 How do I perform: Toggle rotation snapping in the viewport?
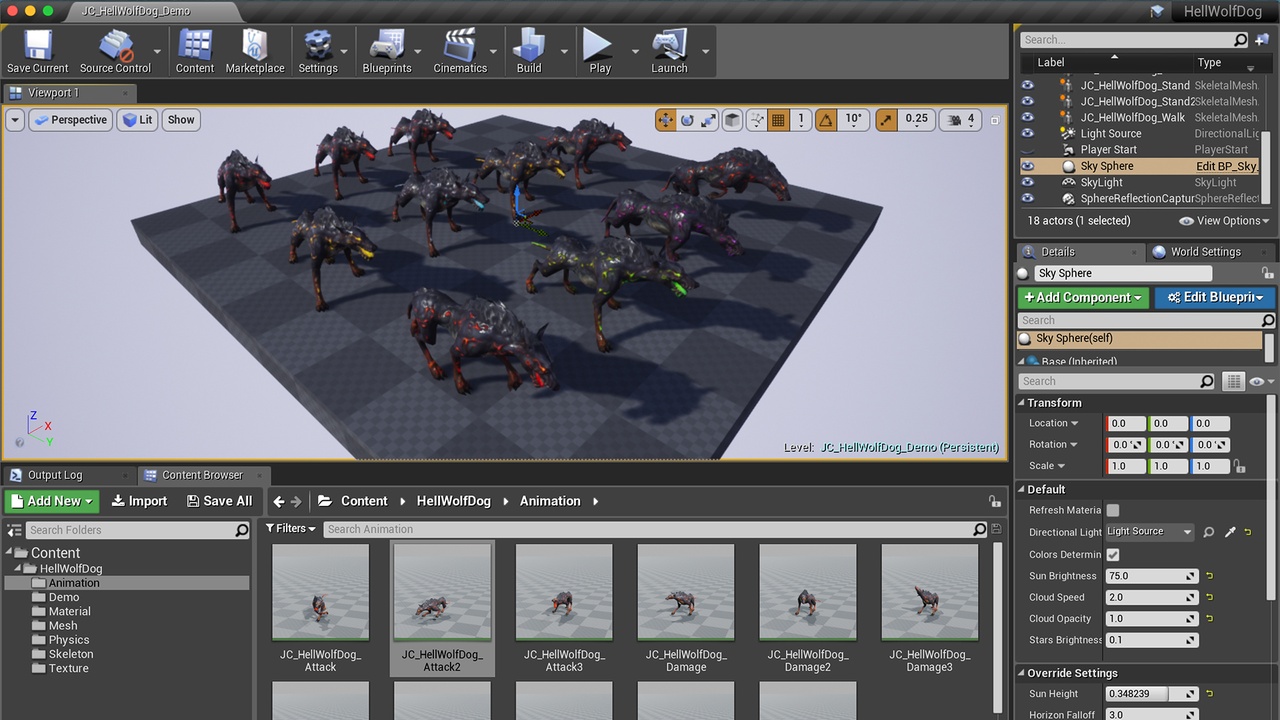826,120
